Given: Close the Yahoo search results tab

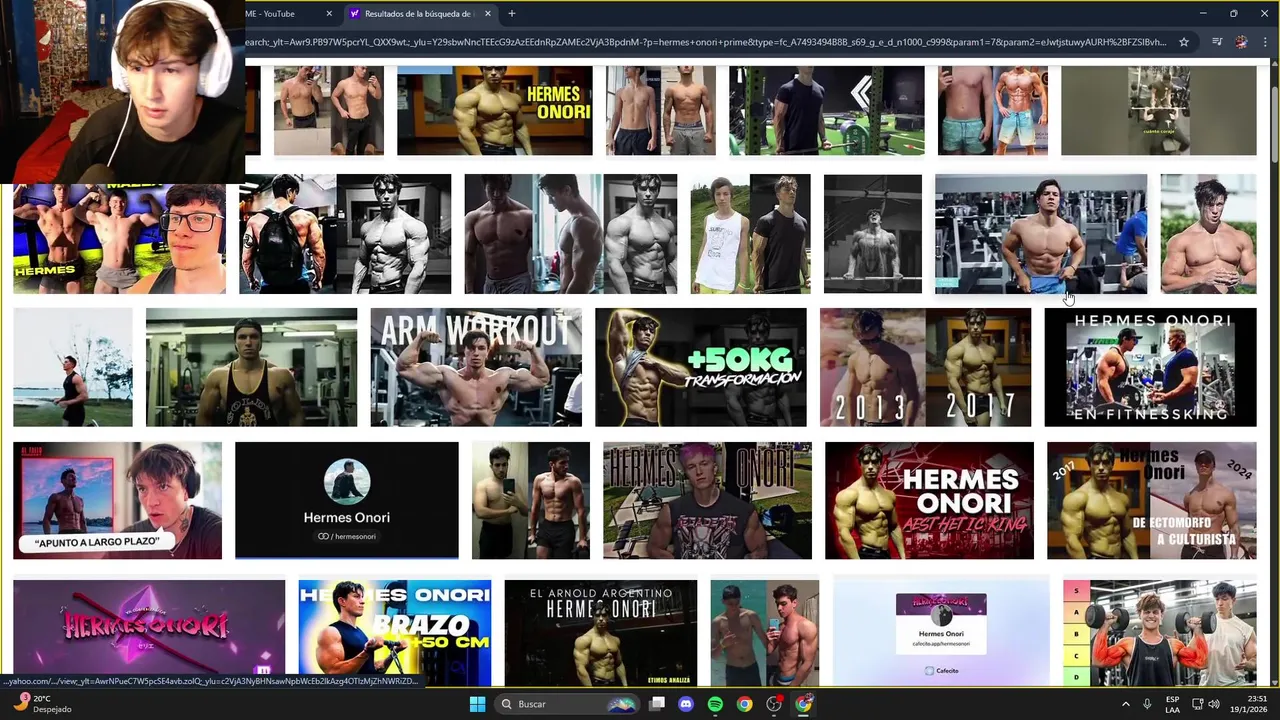Looking at the screenshot, I should [488, 14].
